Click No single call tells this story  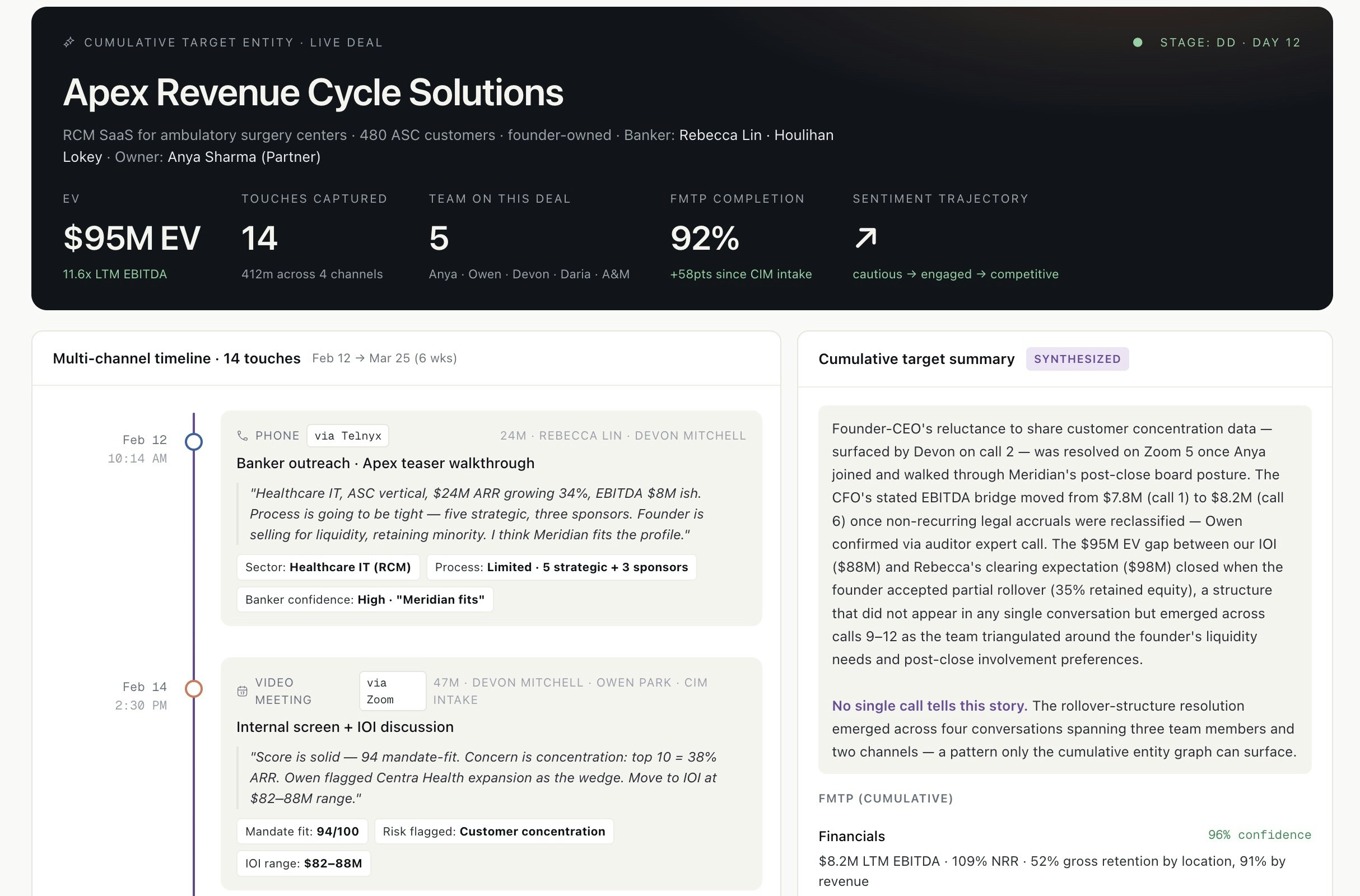[x=930, y=706]
